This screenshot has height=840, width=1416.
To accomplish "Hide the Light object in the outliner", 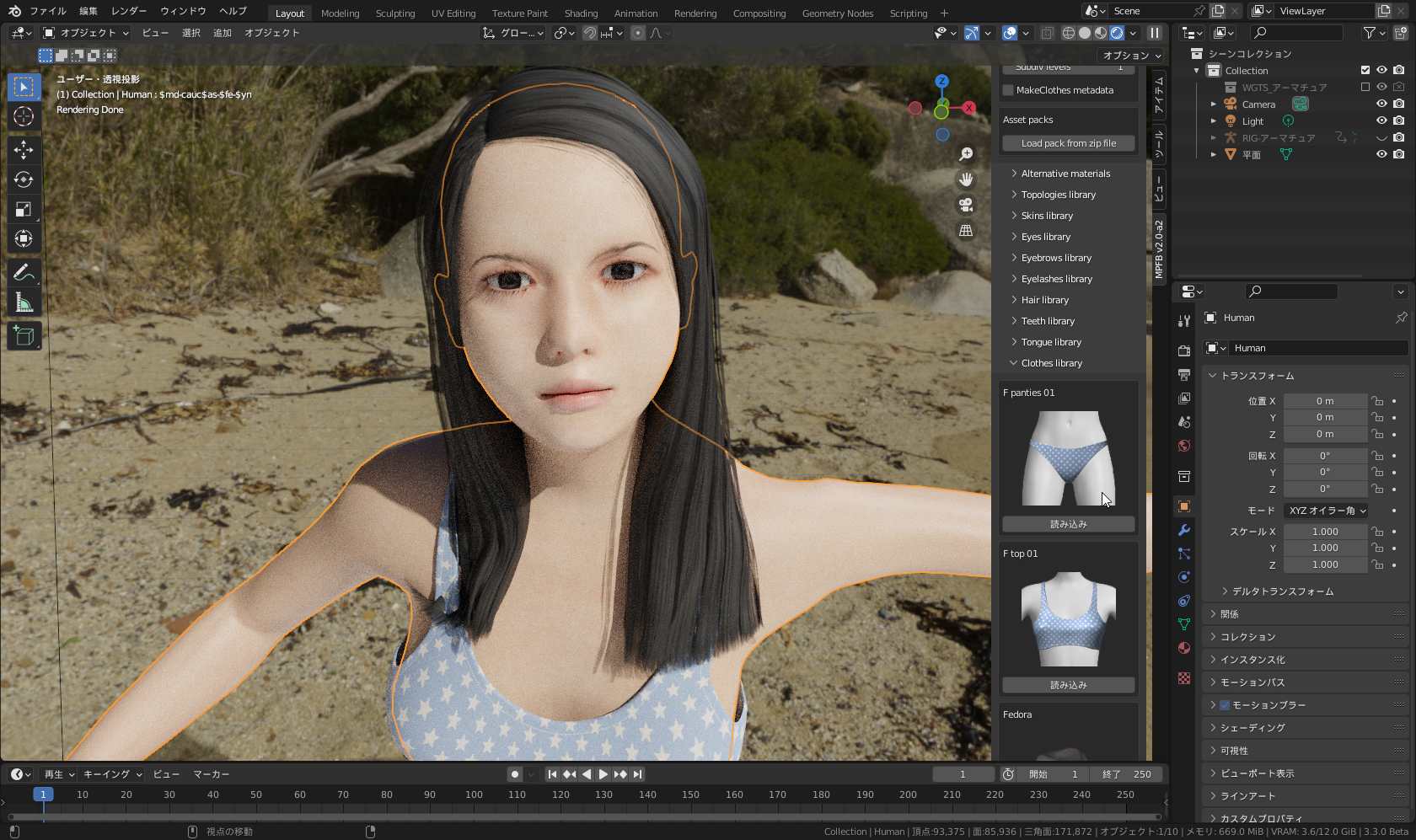I will coord(1381,120).
